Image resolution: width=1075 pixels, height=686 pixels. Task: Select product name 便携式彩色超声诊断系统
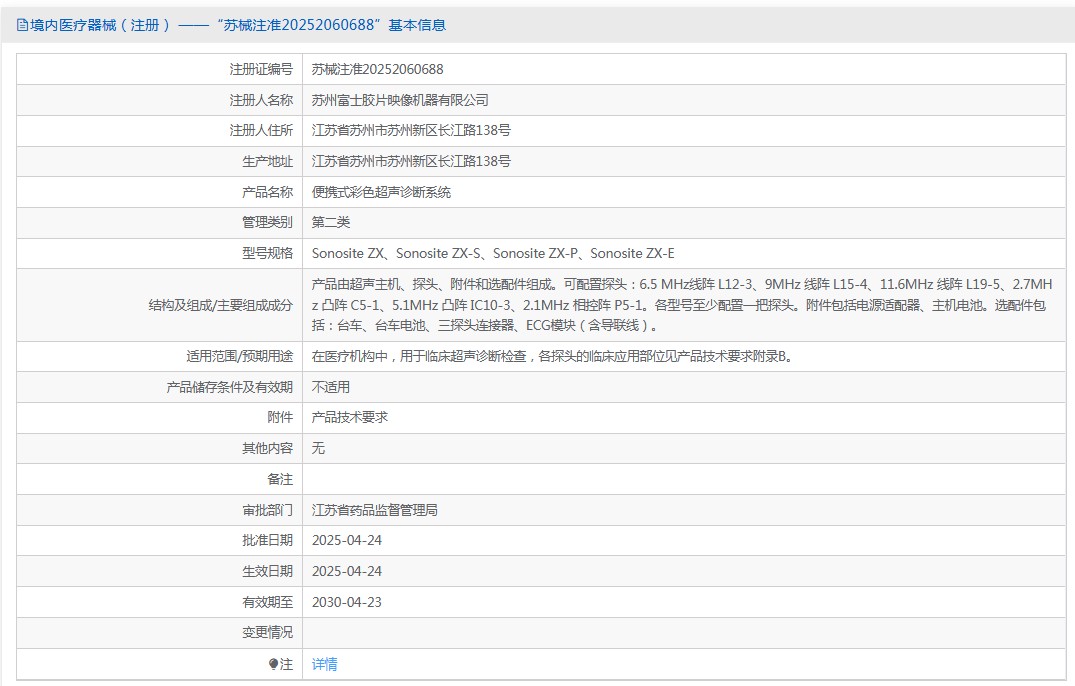tap(381, 192)
